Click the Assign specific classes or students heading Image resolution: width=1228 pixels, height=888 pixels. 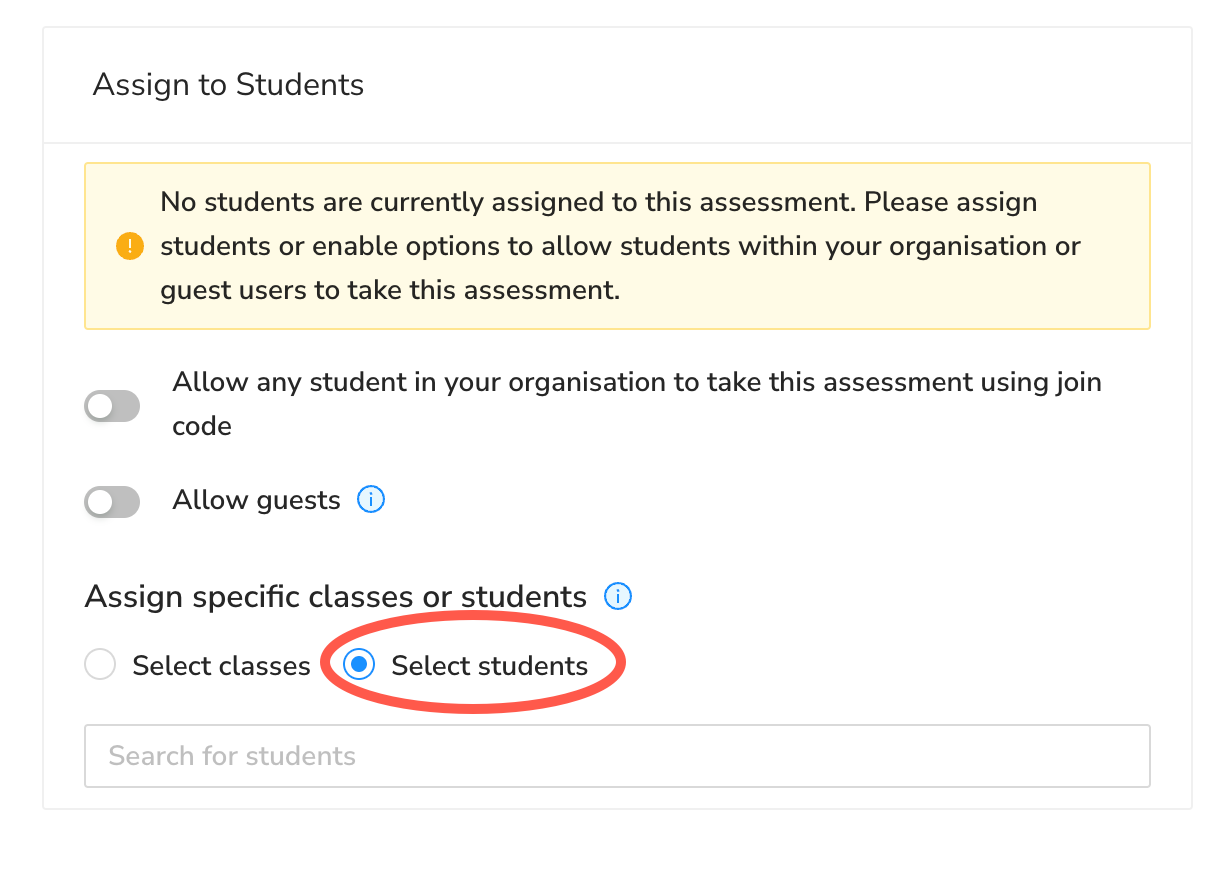point(336,597)
